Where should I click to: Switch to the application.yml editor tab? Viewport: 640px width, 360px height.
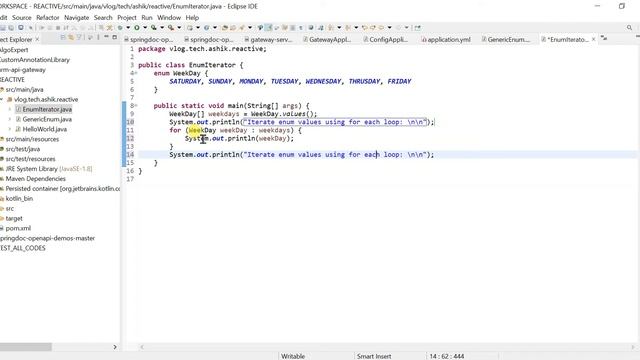pos(446,40)
